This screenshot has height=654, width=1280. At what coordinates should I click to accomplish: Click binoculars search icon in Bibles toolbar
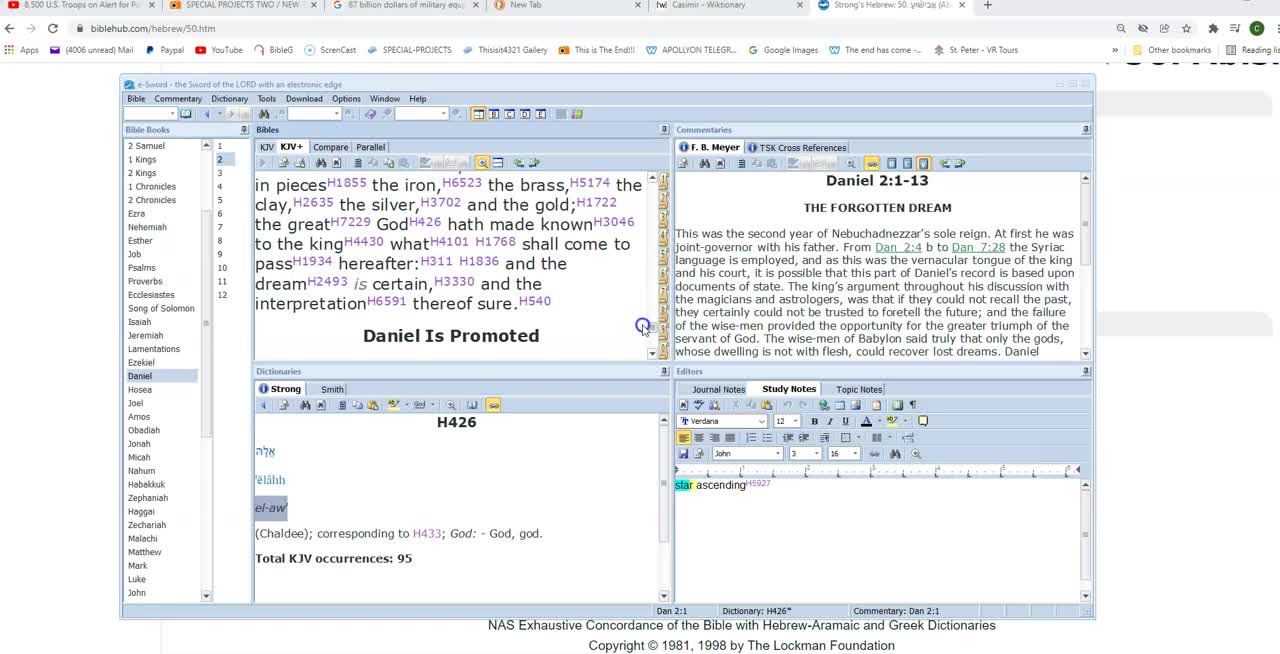pyautogui.click(x=321, y=163)
